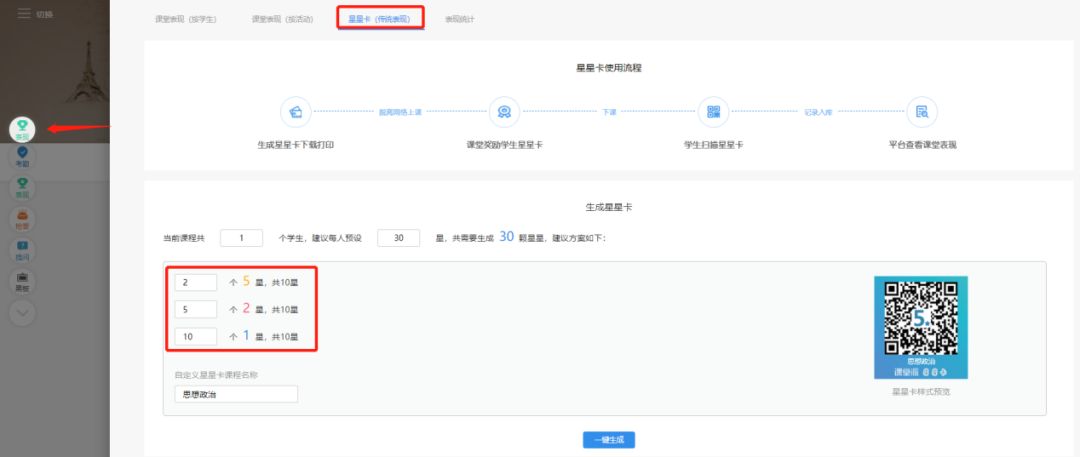The image size is (1080, 457).
Task: Click the dimmed green trophy sidebar icon
Action: [22, 187]
